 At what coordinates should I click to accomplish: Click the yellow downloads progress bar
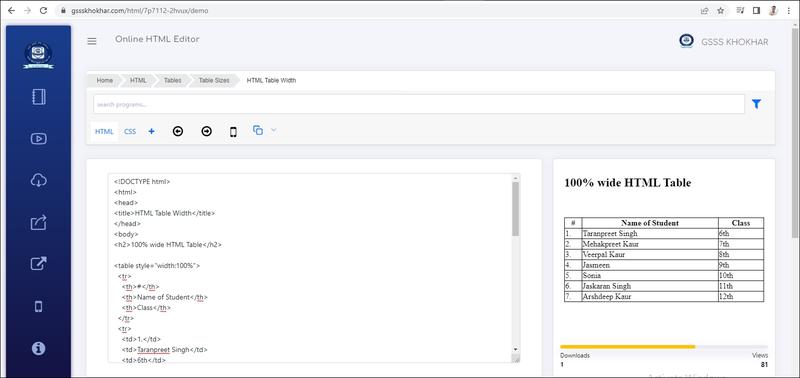pos(628,347)
